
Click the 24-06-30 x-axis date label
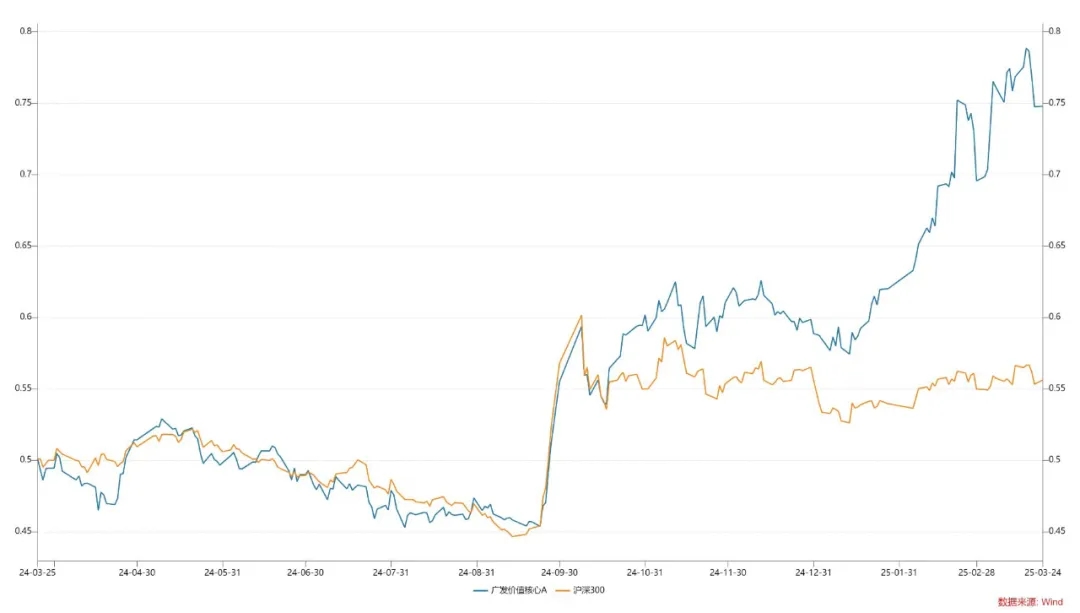[305, 573]
